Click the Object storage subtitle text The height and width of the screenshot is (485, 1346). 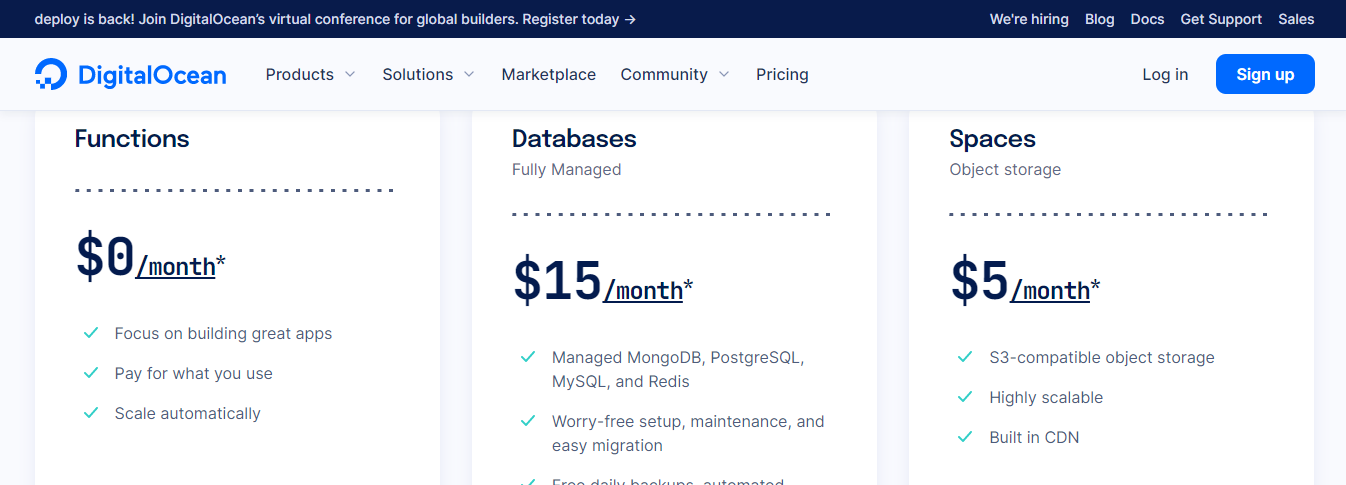[x=1005, y=170]
